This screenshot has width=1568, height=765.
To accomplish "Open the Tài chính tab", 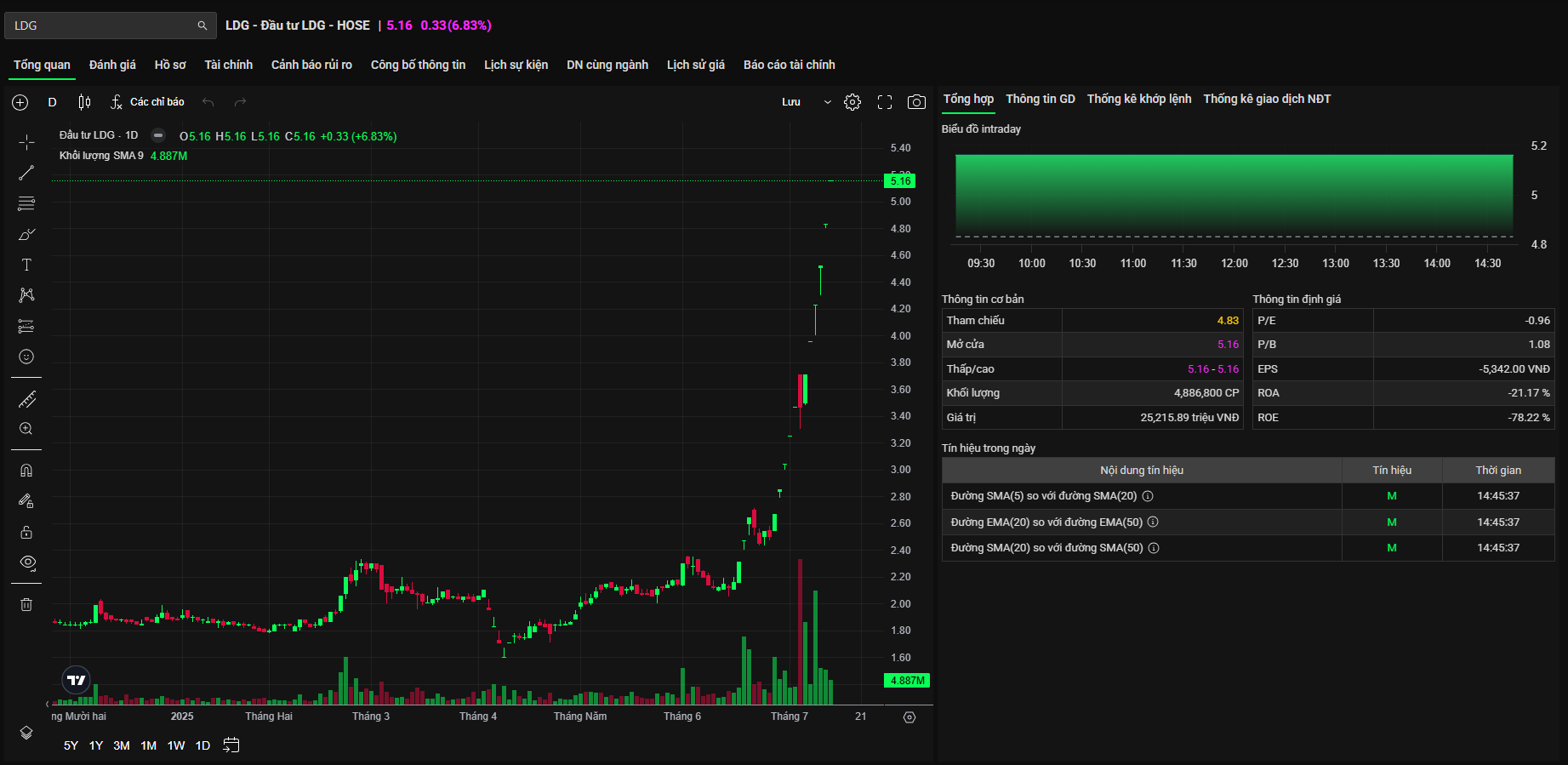I will [229, 65].
